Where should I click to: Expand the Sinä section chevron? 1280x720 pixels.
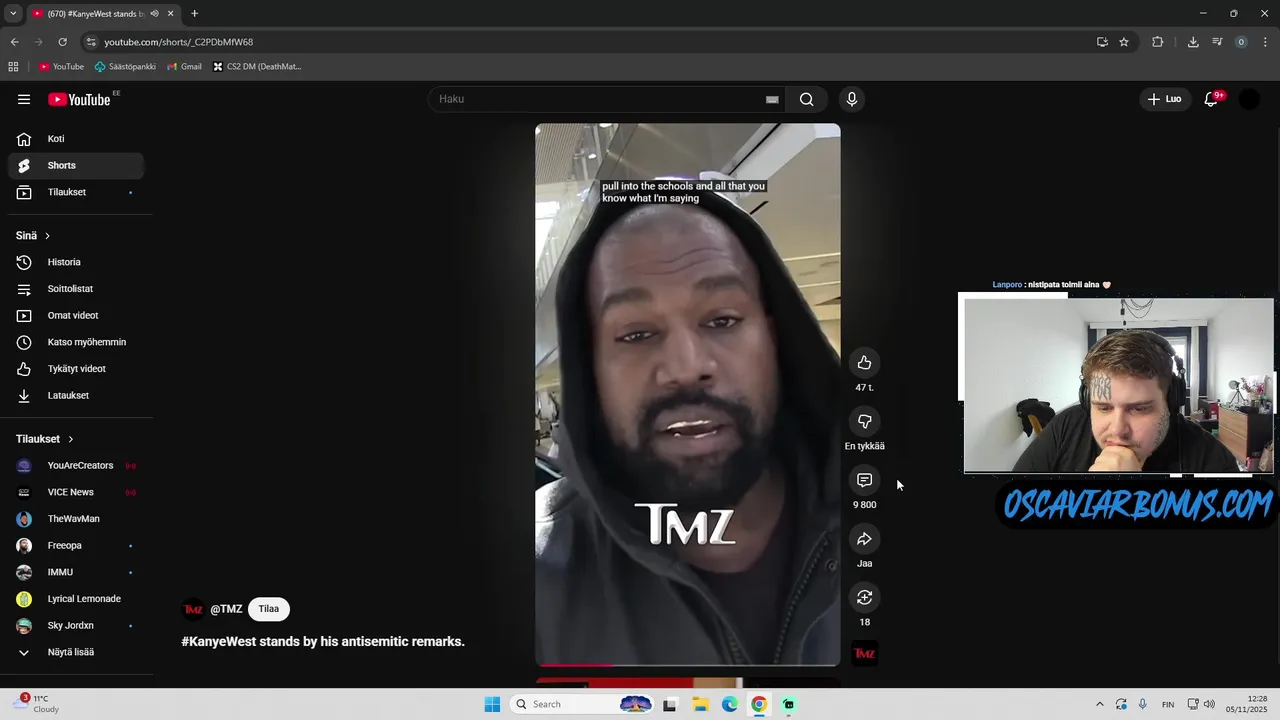(47, 236)
